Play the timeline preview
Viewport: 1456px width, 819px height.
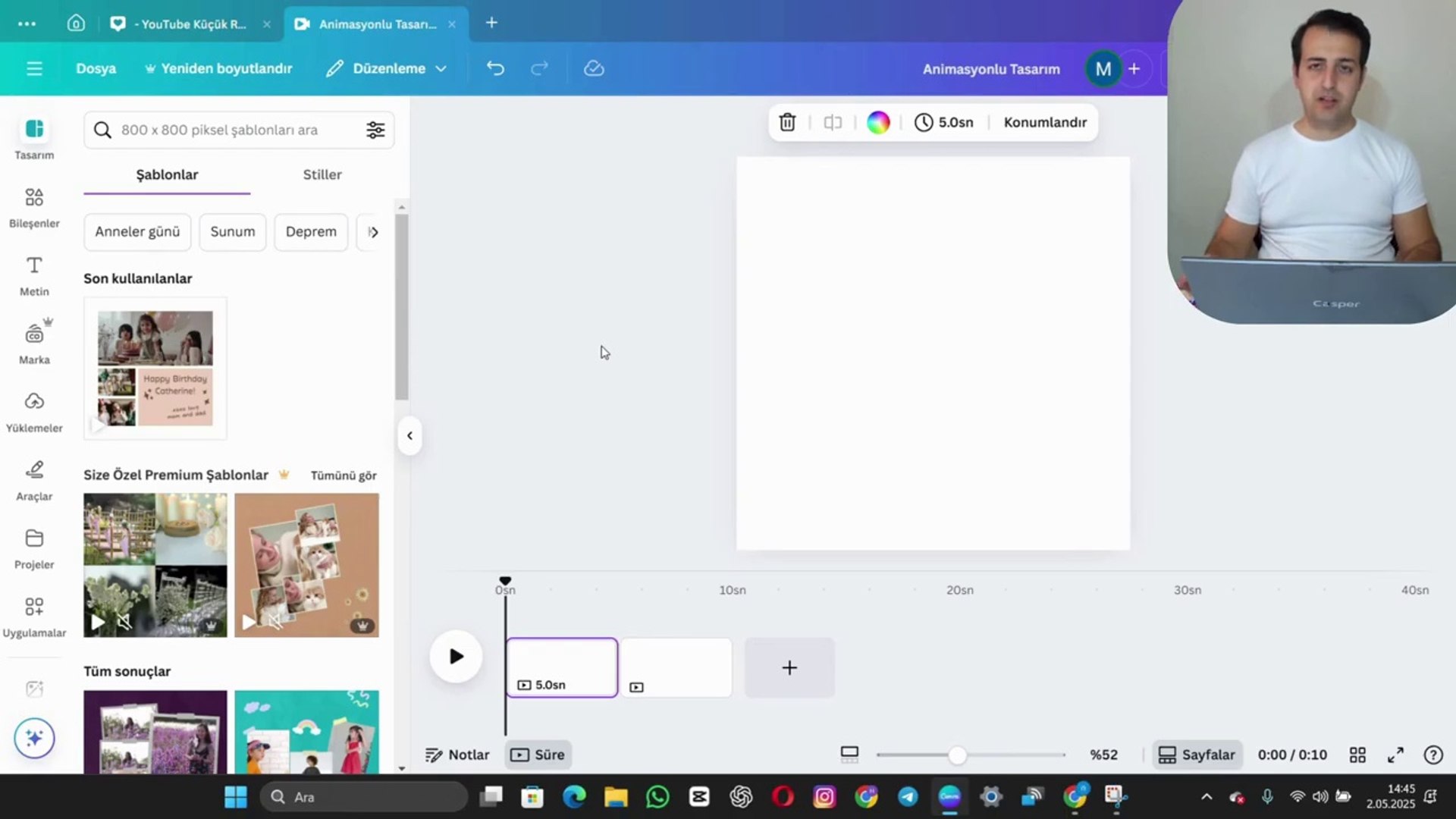click(456, 656)
